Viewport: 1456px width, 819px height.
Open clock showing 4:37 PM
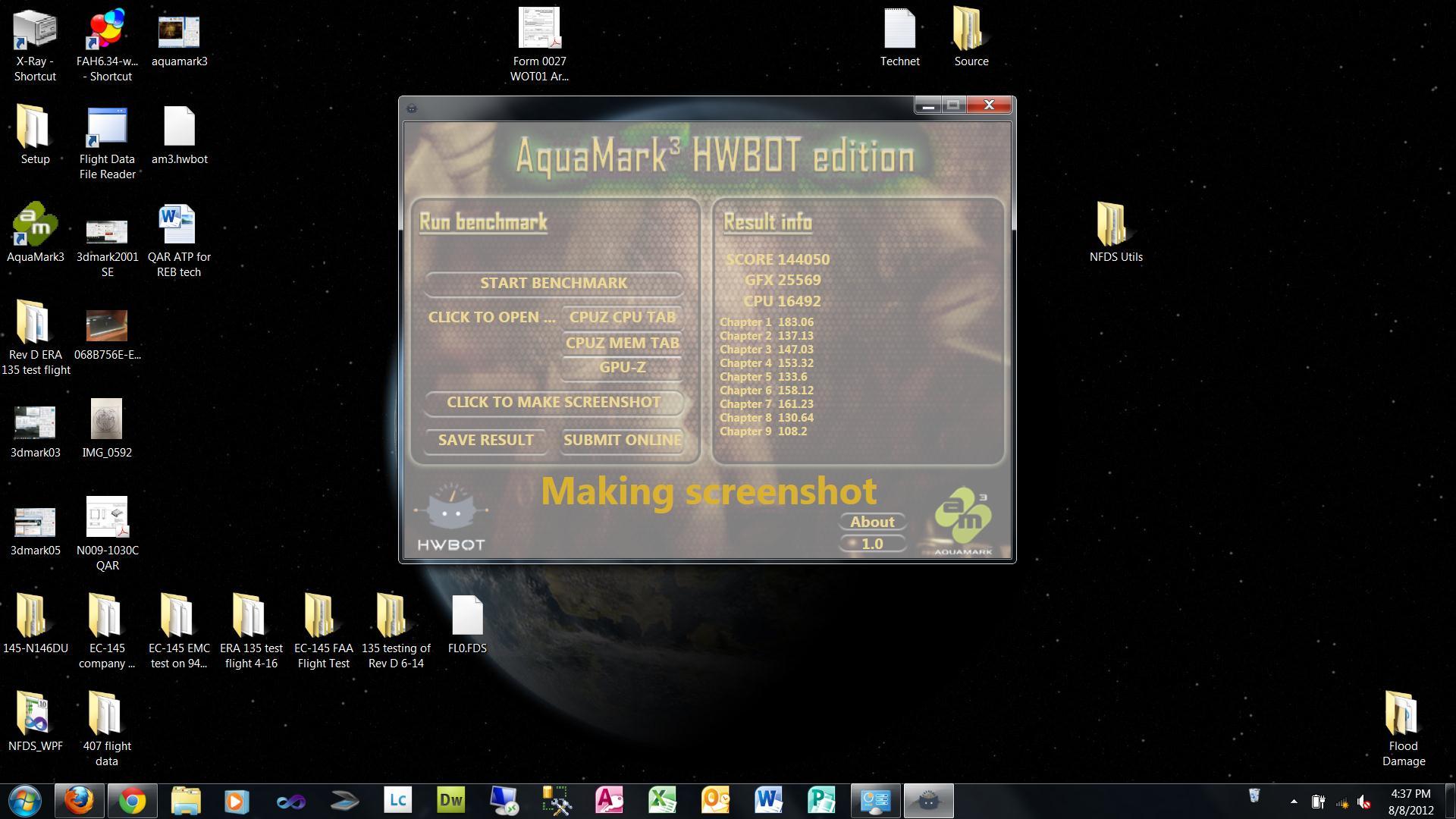[1410, 802]
